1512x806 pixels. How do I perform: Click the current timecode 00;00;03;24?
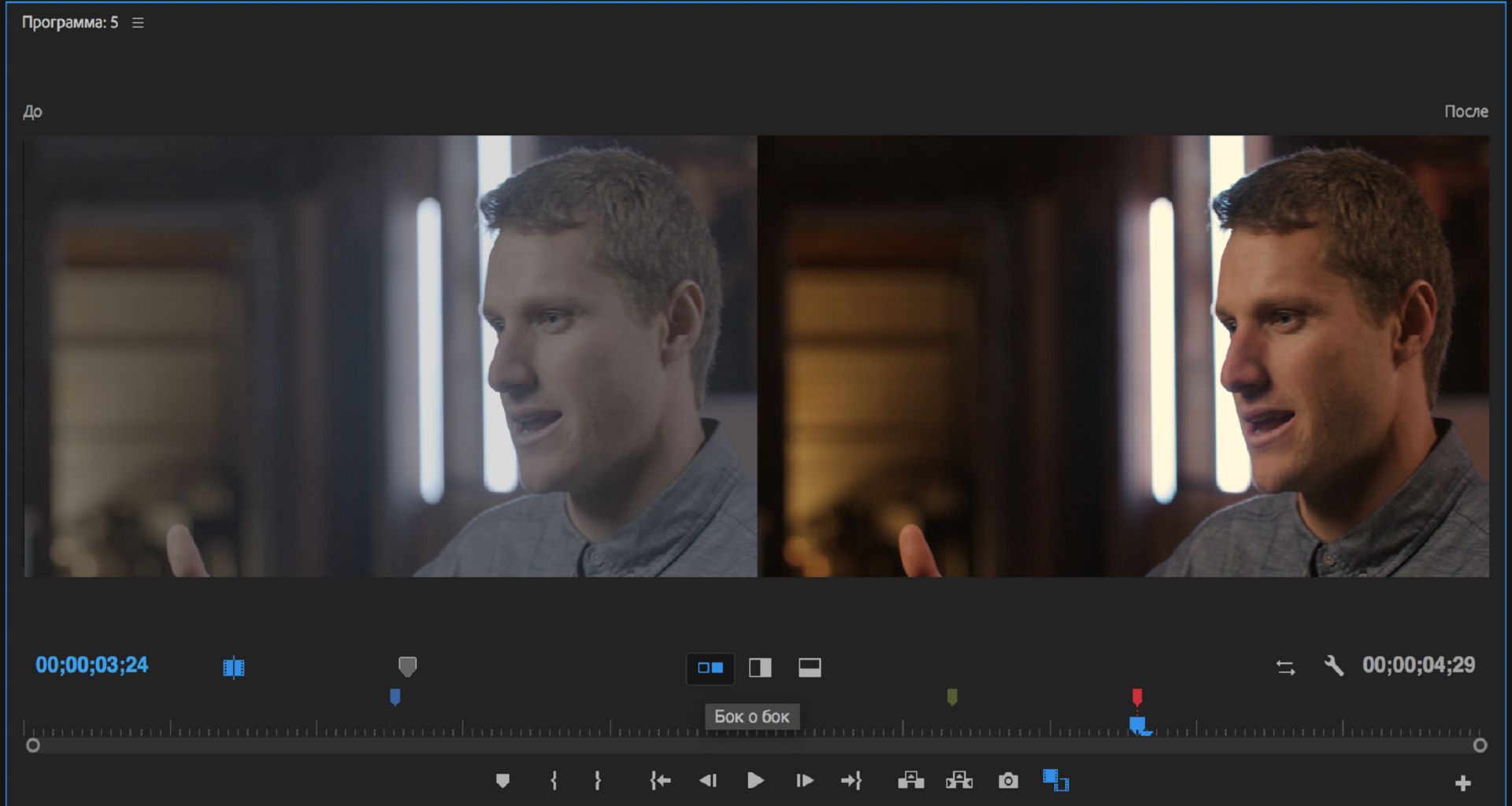click(92, 665)
